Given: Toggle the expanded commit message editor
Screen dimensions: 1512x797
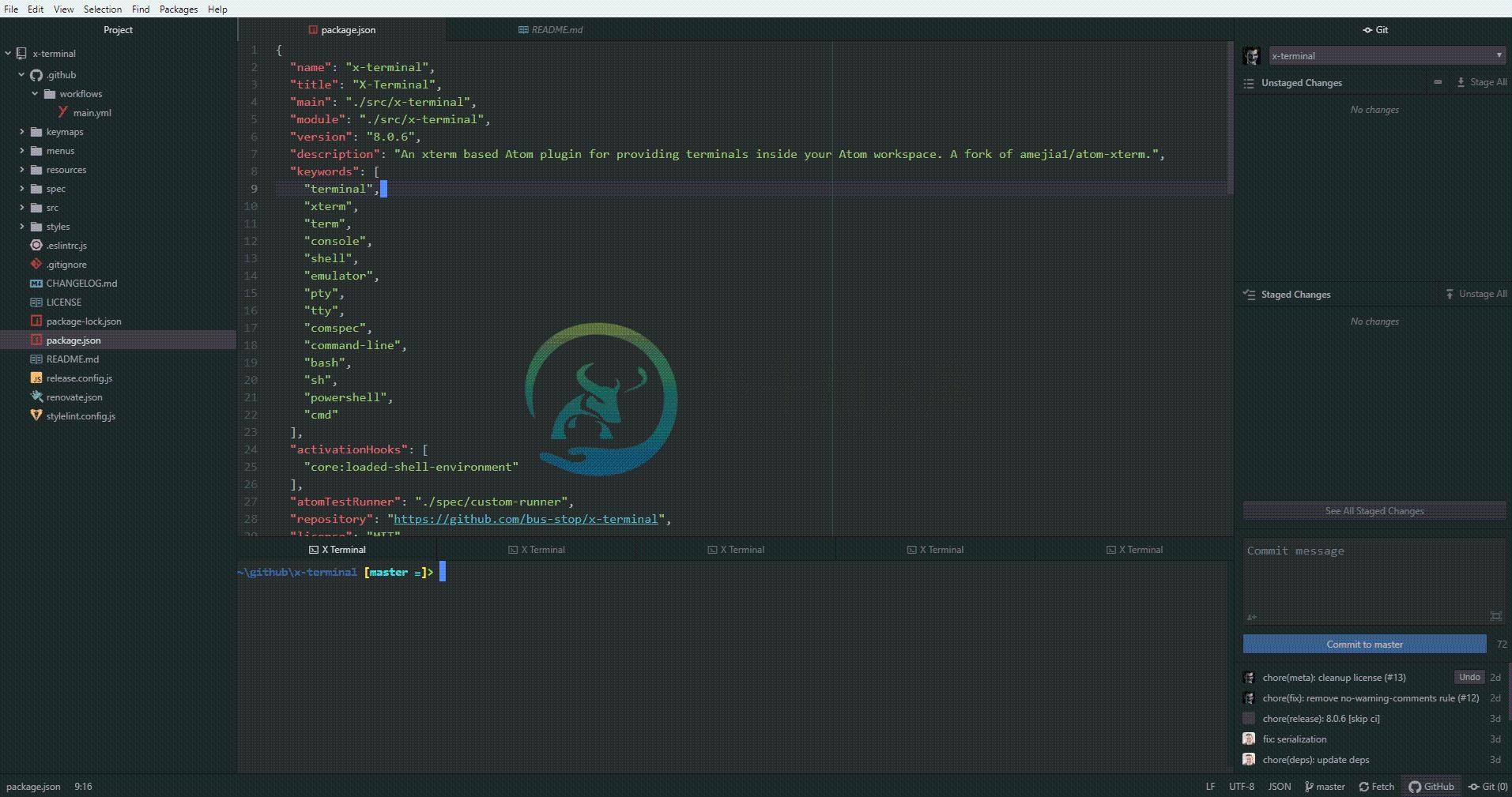Looking at the screenshot, I should click(1495, 616).
